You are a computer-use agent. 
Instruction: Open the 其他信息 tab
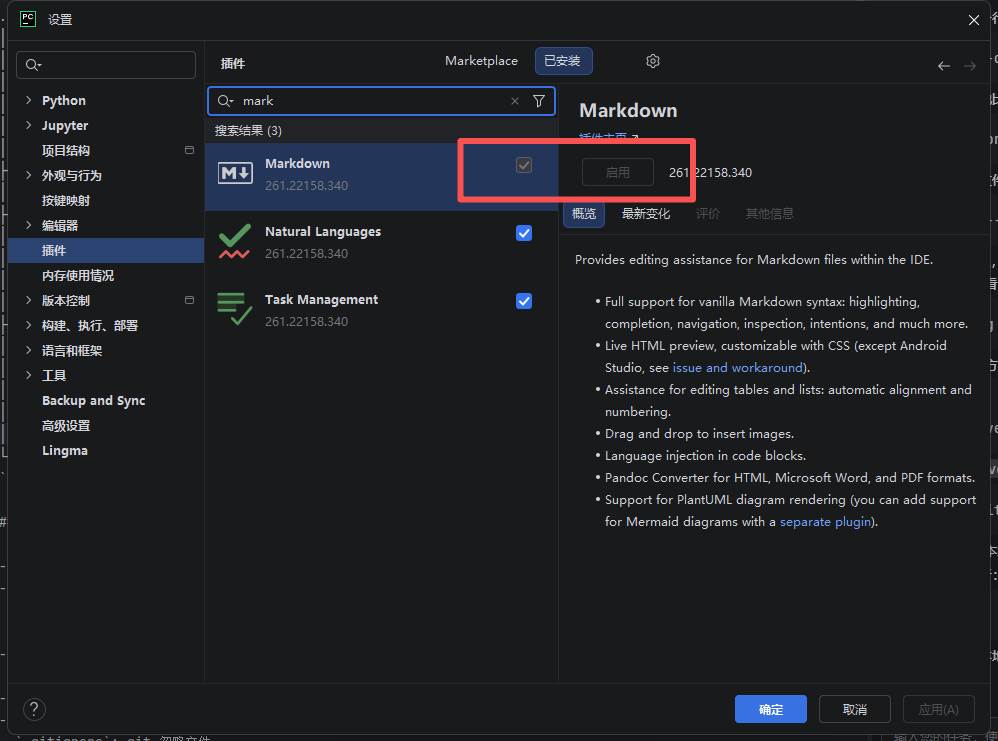(x=770, y=214)
